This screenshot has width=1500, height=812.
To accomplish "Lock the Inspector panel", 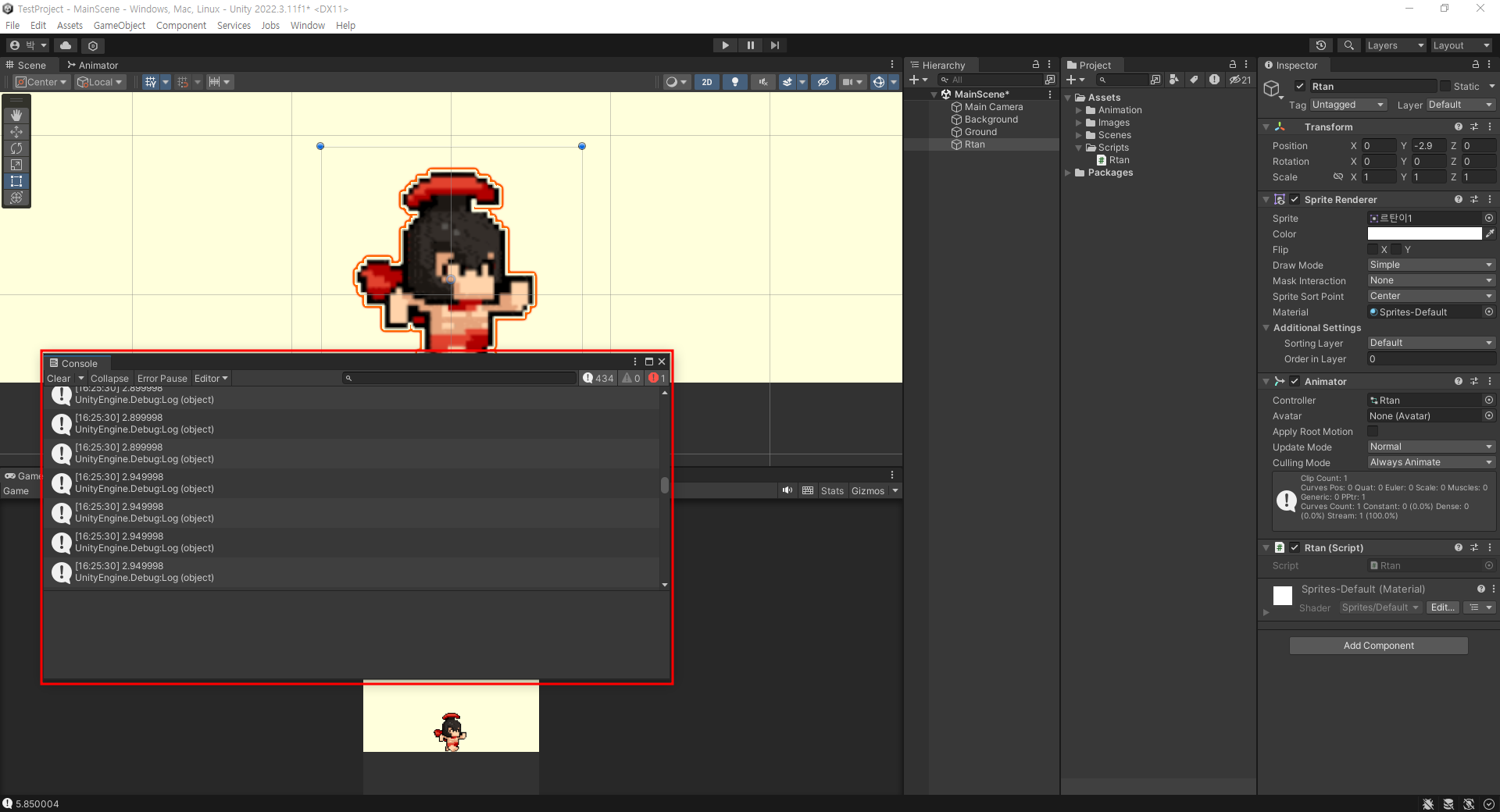I will click(1475, 65).
